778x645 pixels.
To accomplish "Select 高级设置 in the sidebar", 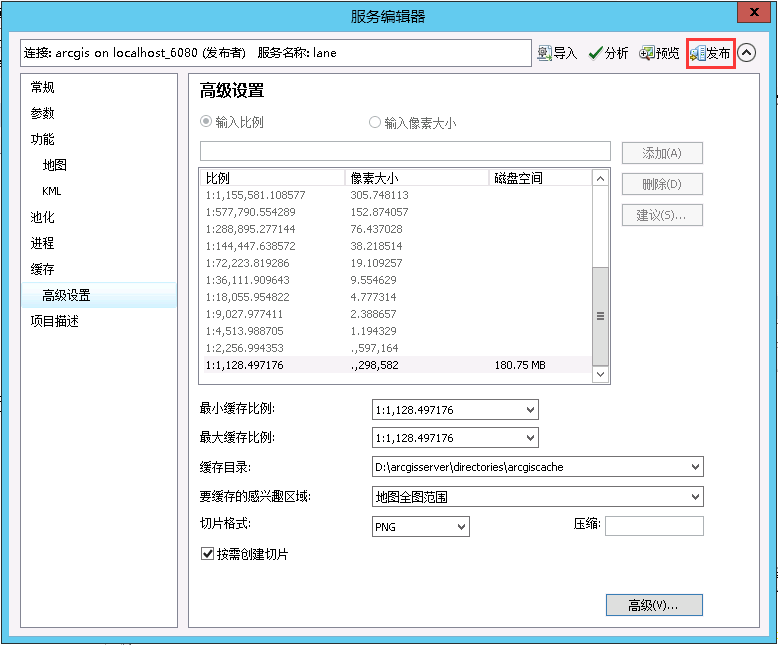I will [99, 295].
